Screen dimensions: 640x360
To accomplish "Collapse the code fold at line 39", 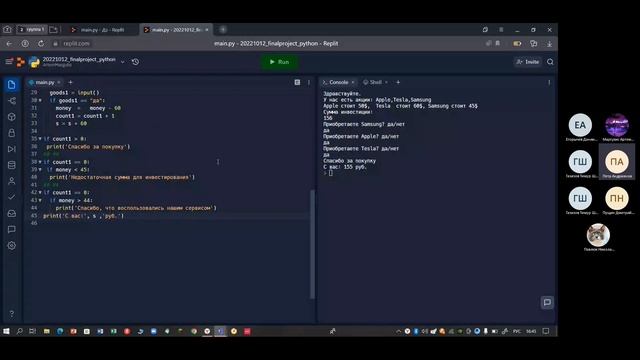I will click(40, 170).
